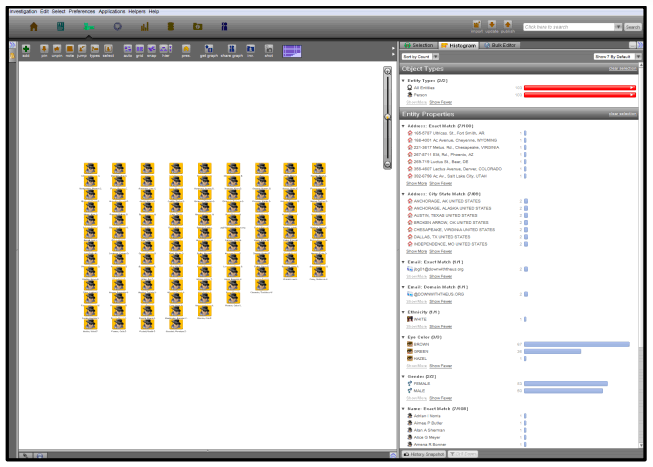The width and height of the screenshot is (653, 467).
Task: Collapse the Address: City State Match section
Action: pos(403,194)
